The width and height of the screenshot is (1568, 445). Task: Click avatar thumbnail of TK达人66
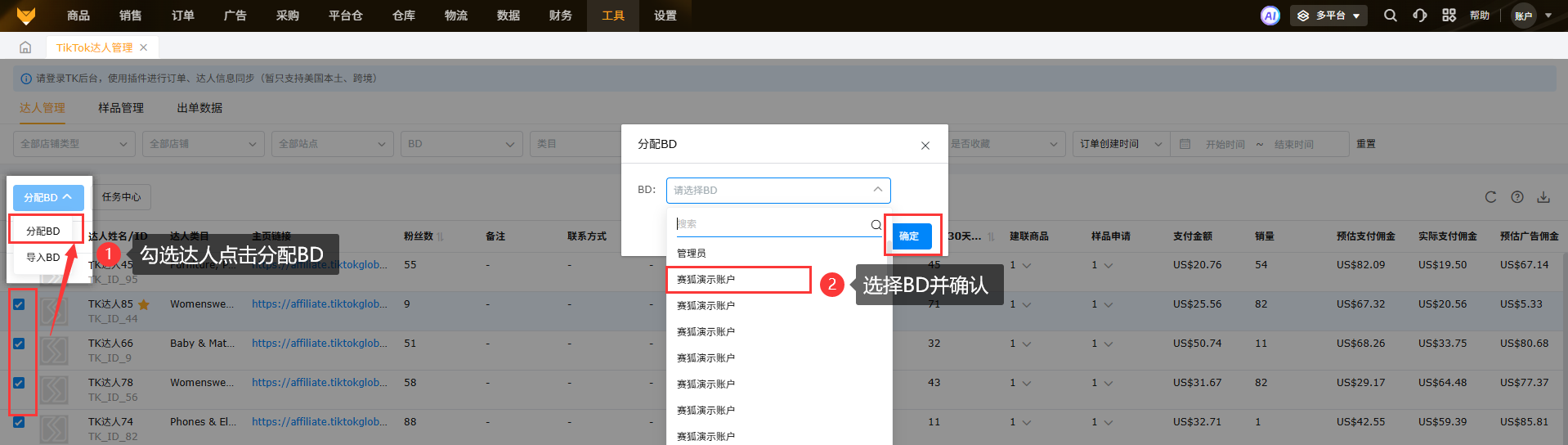(54, 350)
